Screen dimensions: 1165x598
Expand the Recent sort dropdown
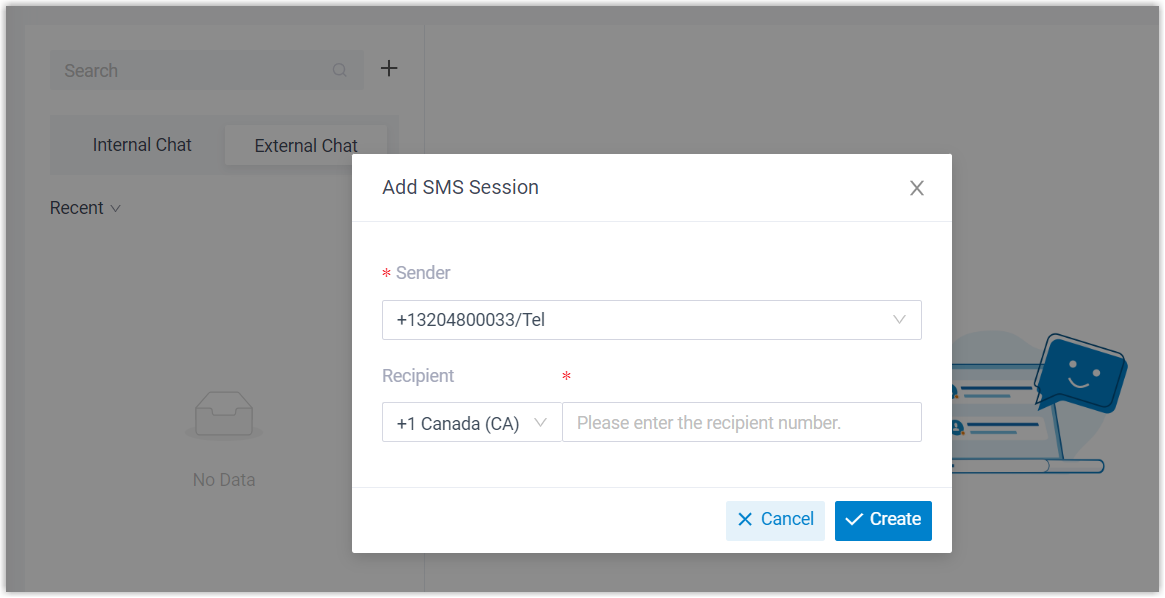[85, 208]
